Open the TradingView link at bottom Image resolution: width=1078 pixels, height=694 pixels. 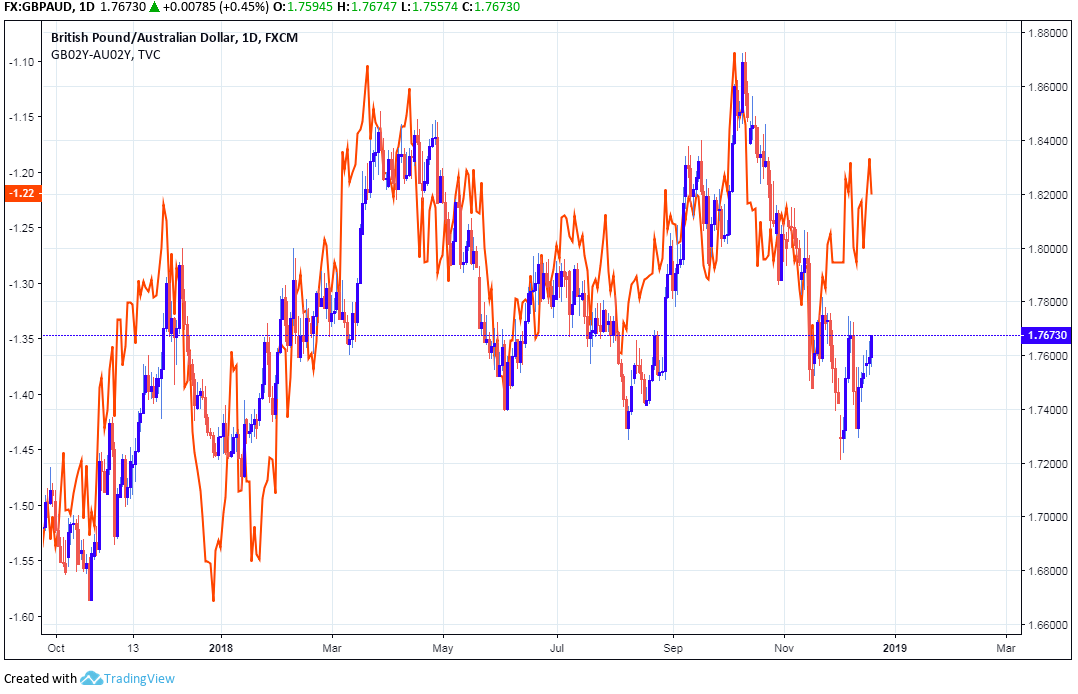point(141,678)
